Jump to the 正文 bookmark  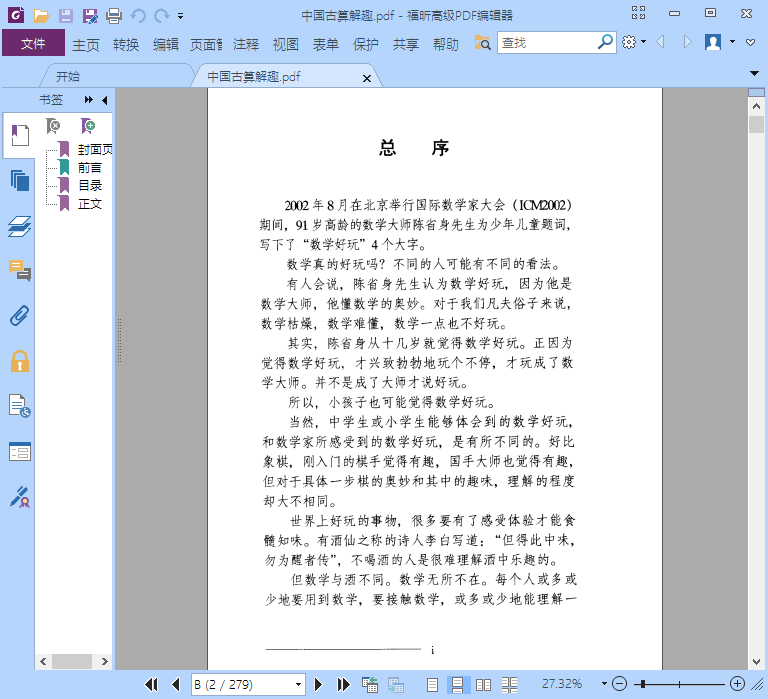[90, 204]
